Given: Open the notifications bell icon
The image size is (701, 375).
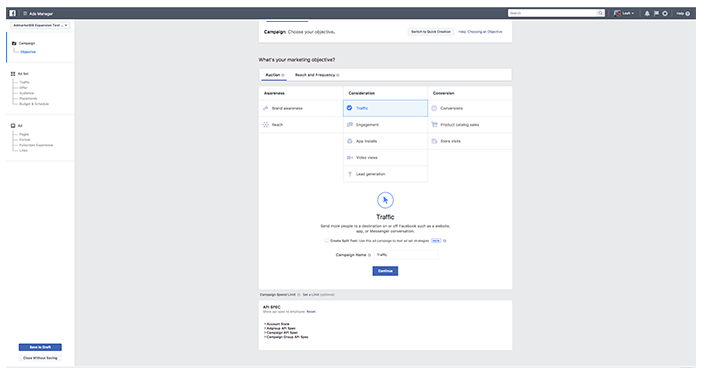Looking at the screenshot, I should 647,13.
